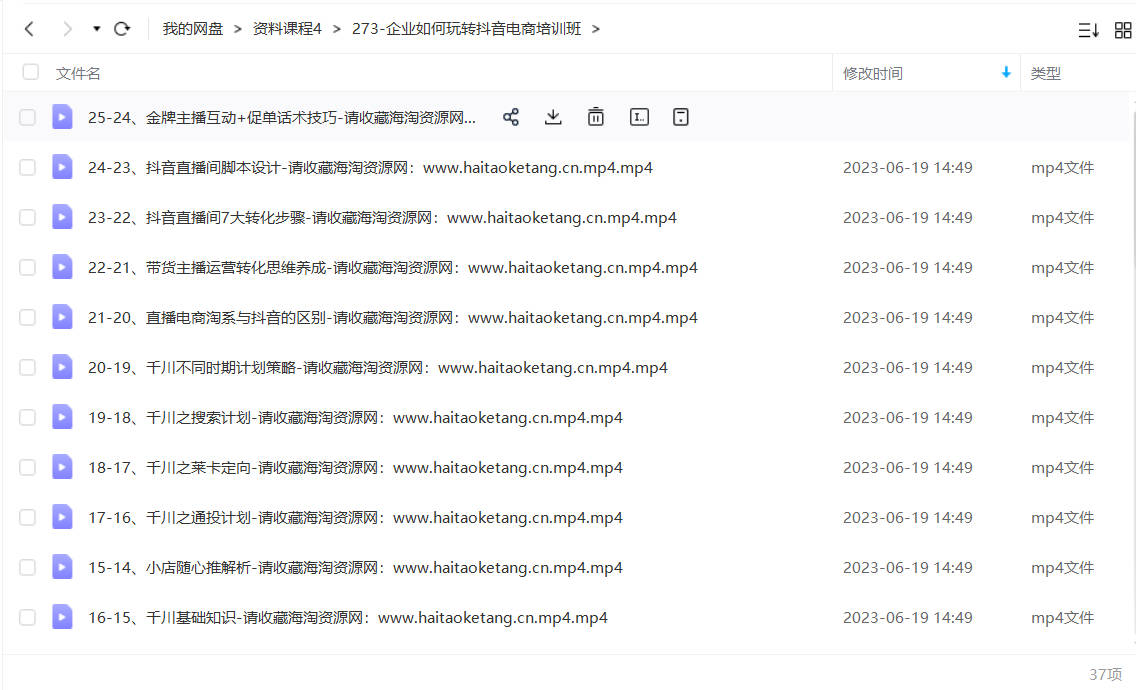Toggle the select-all checkbox in header
This screenshot has height=690, width=1136.
30,72
